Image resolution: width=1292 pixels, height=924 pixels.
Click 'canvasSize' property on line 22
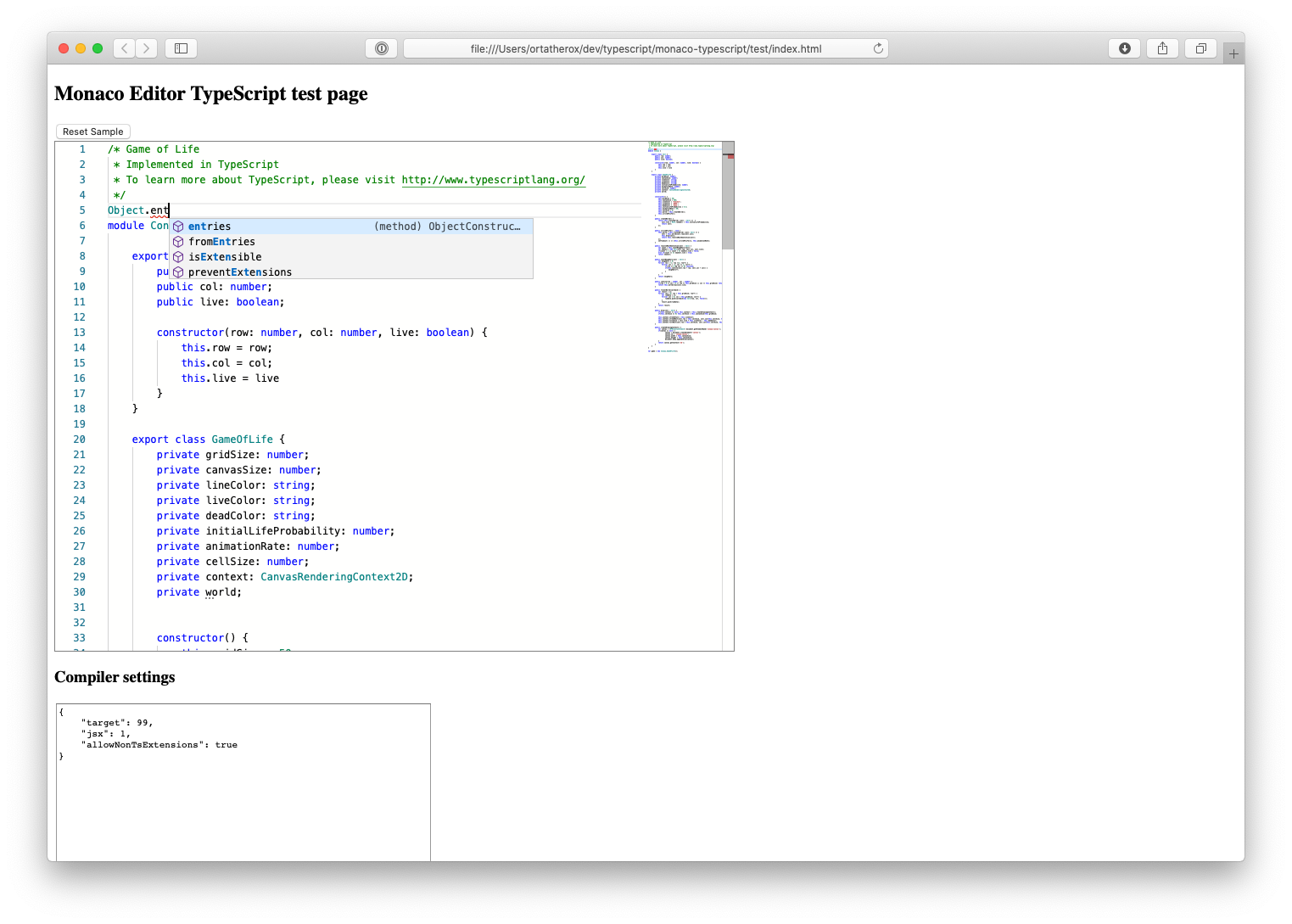pos(236,470)
